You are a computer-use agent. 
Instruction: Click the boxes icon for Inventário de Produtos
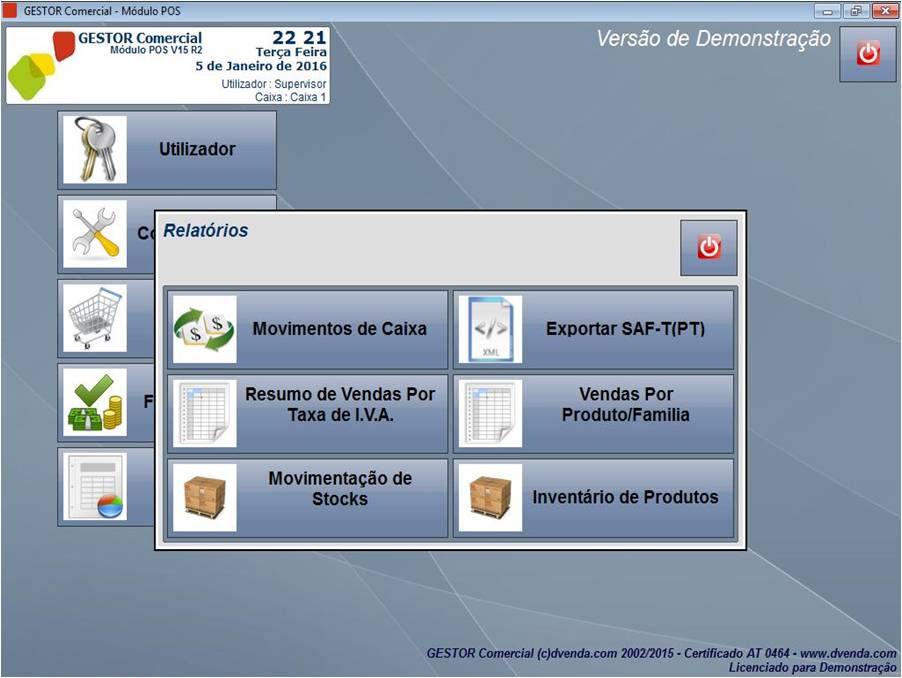490,497
